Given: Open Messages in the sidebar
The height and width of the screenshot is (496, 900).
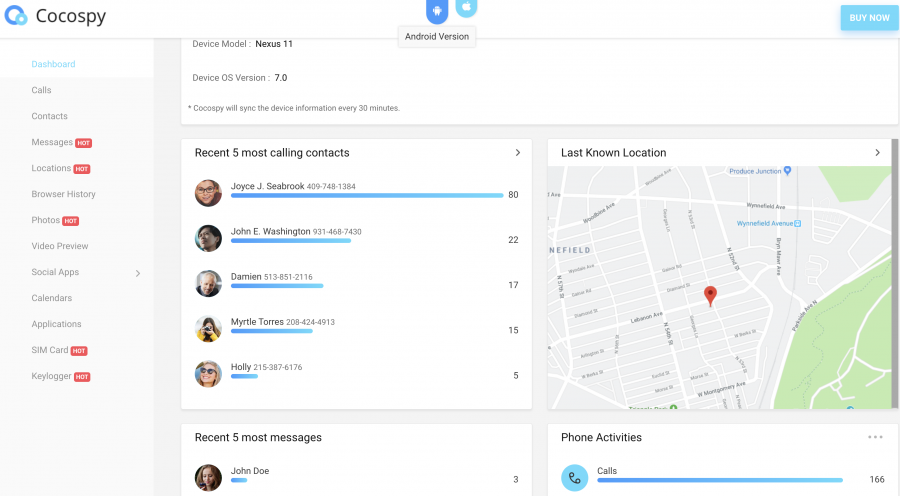Looking at the screenshot, I should (x=52, y=142).
